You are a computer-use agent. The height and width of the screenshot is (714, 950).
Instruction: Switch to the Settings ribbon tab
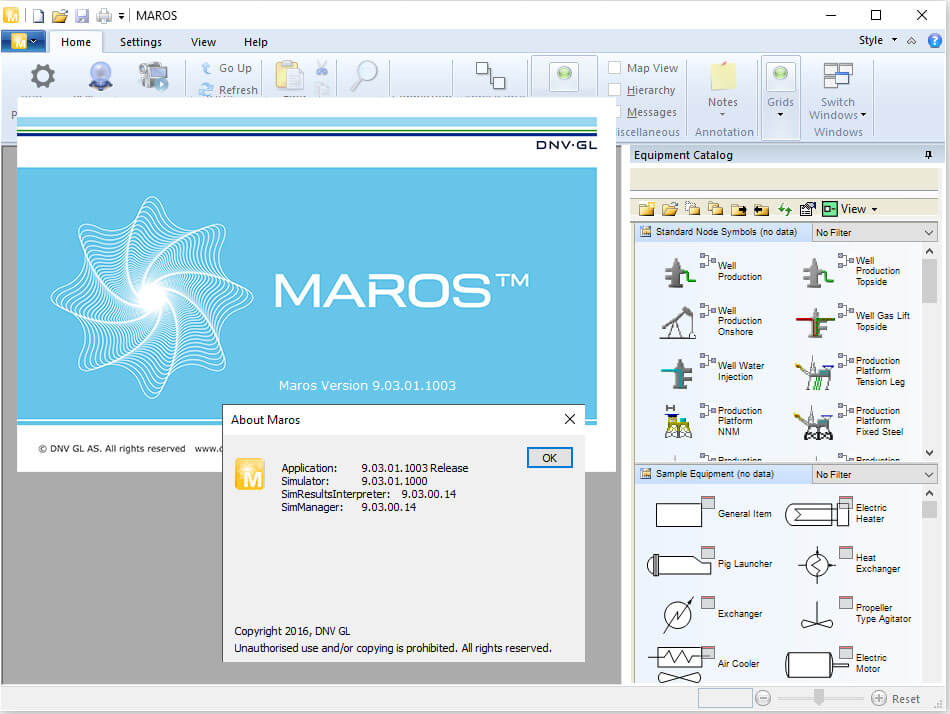point(140,42)
